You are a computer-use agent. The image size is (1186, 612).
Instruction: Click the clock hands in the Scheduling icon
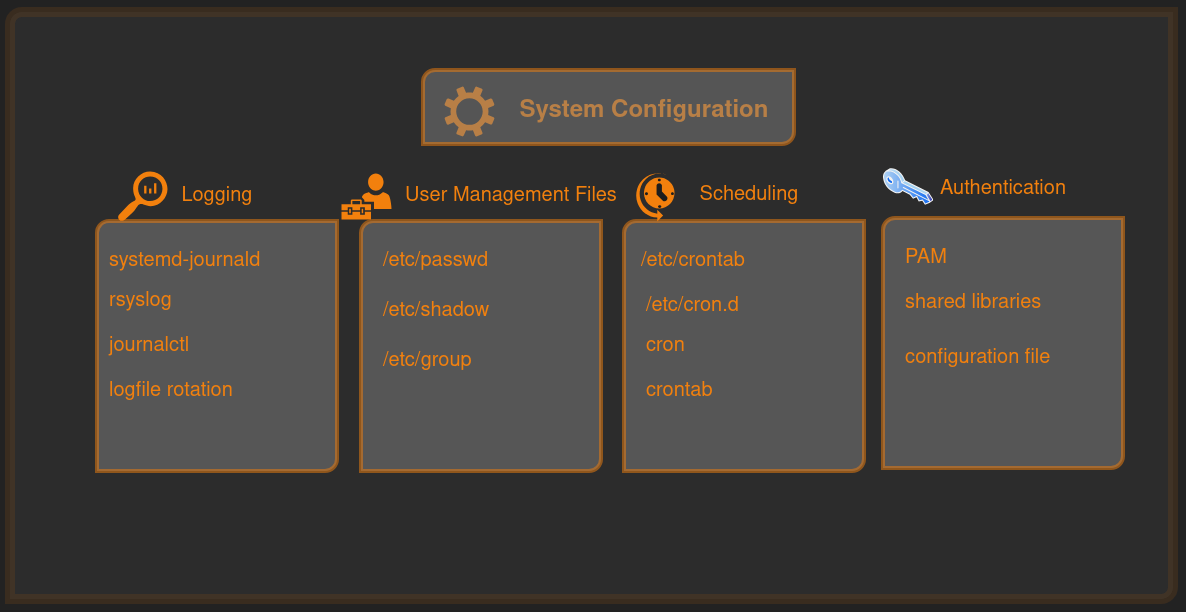tap(658, 193)
